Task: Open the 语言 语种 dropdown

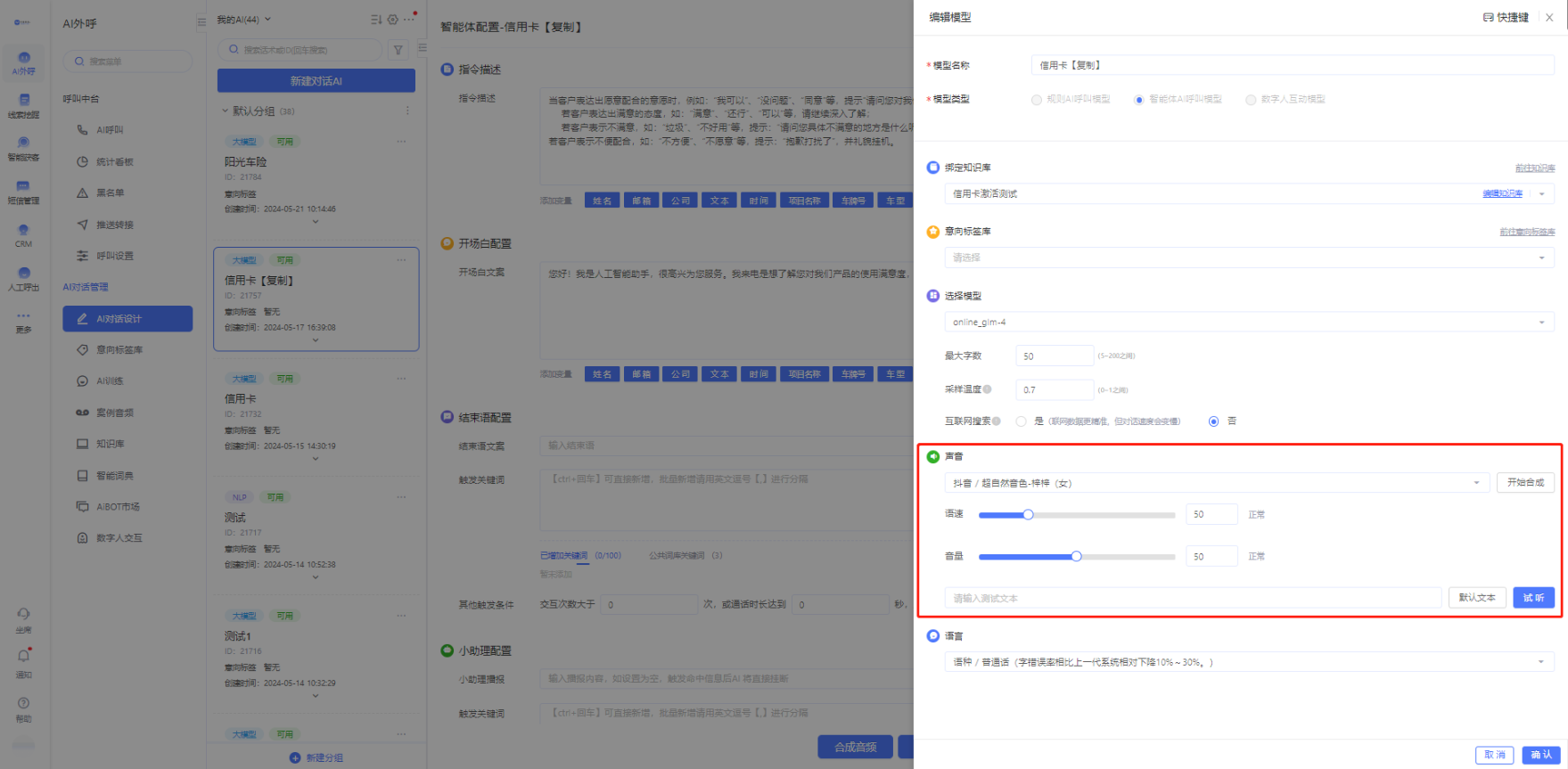Action: click(1248, 662)
